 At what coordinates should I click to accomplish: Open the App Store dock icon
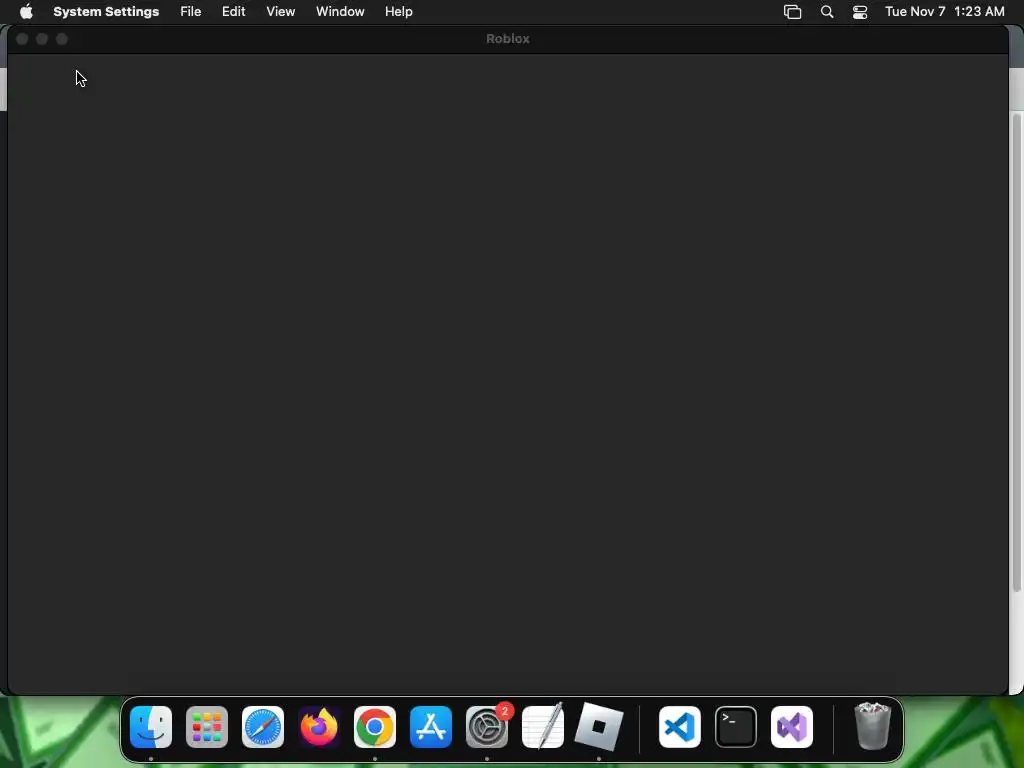431,727
